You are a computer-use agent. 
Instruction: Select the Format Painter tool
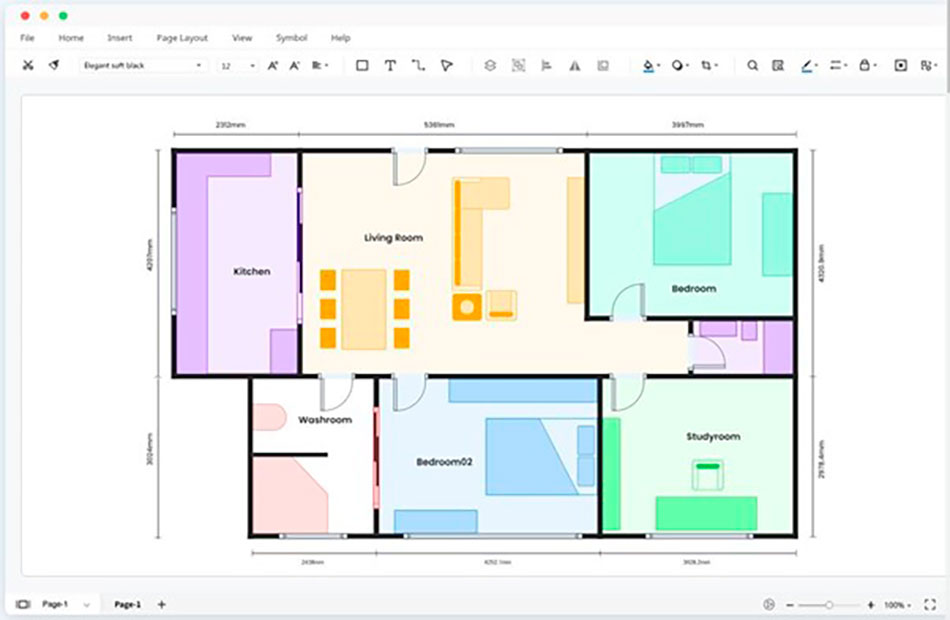[x=54, y=65]
